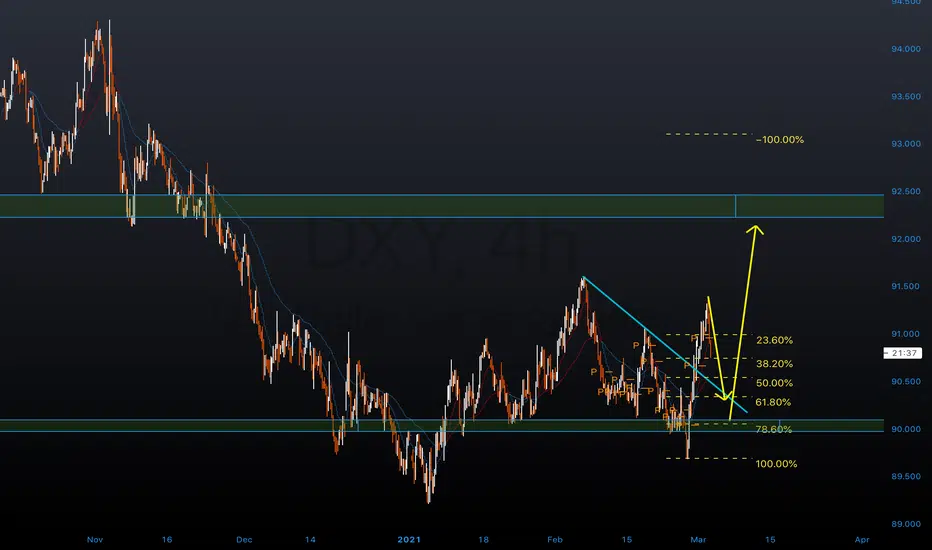Select the 61.80% Fibonacci level label
This screenshot has height=550, width=932.
pyautogui.click(x=773, y=403)
